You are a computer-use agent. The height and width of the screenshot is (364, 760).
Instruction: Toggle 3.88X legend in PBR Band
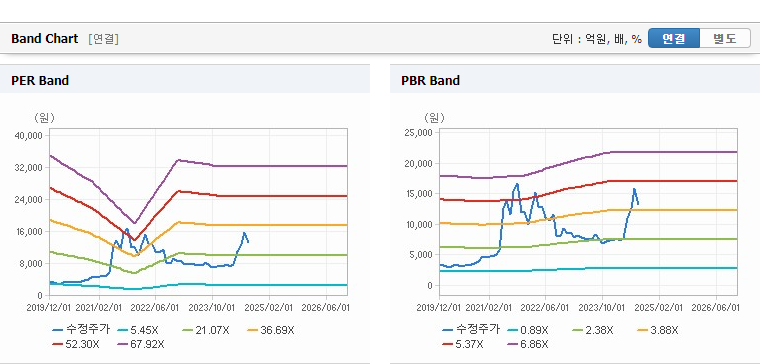(x=658, y=330)
